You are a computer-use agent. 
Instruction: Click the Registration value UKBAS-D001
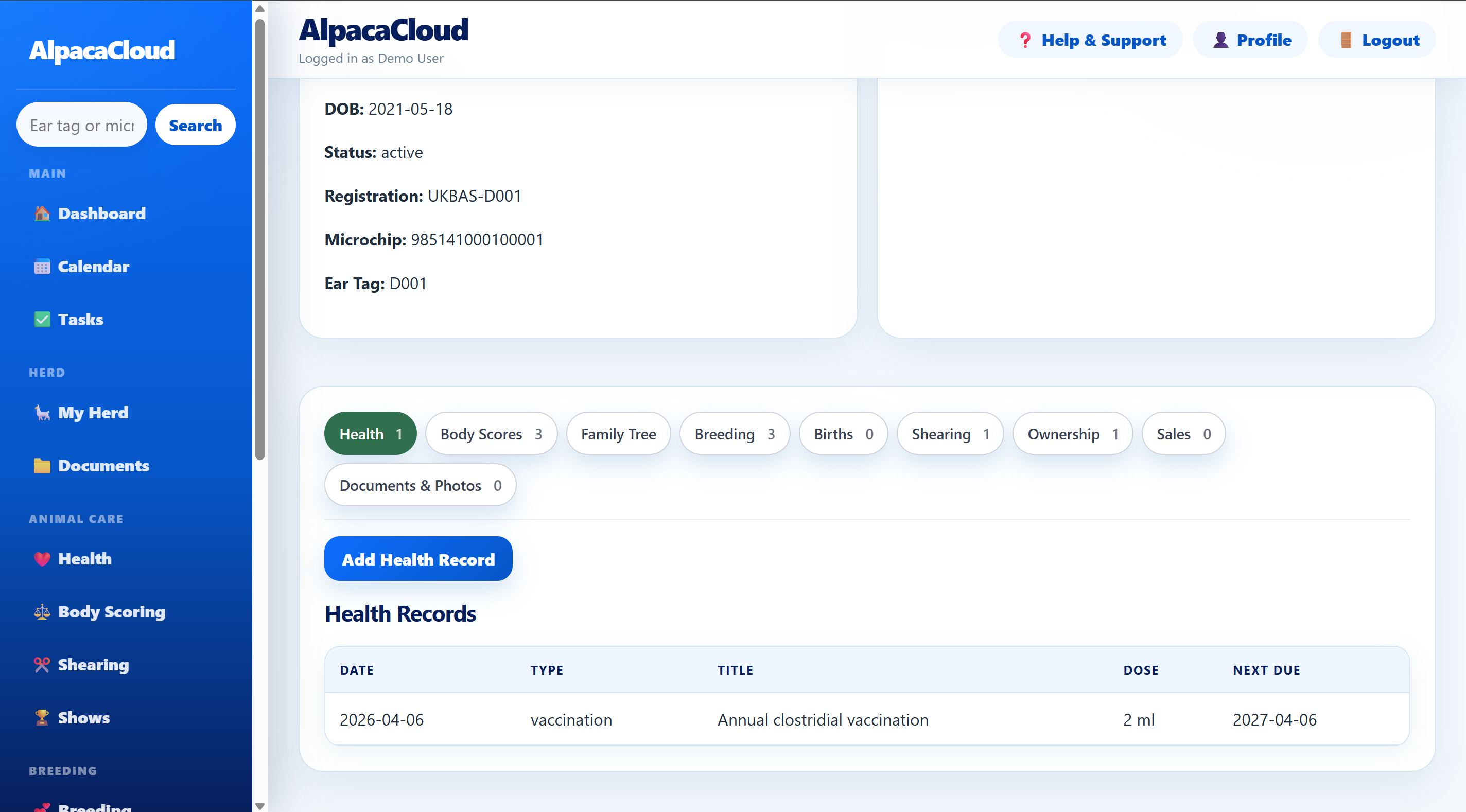tap(474, 196)
